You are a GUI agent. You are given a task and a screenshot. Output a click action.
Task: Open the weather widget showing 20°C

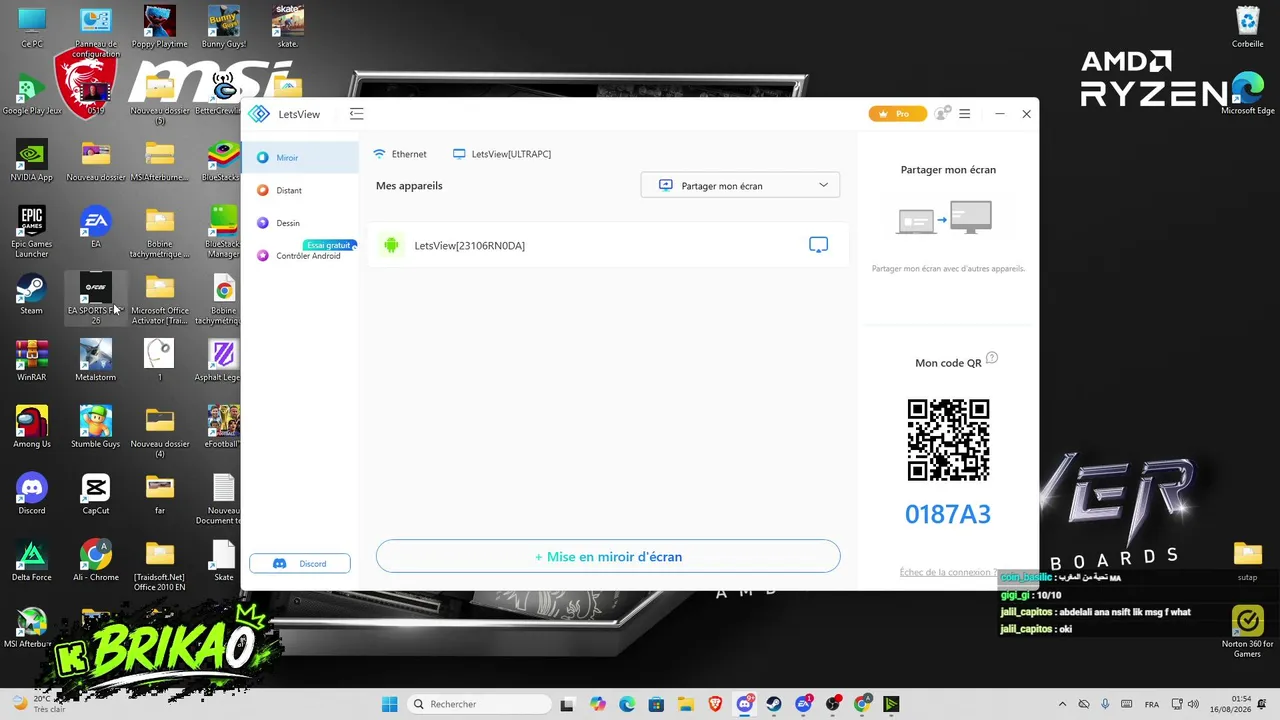click(40, 704)
